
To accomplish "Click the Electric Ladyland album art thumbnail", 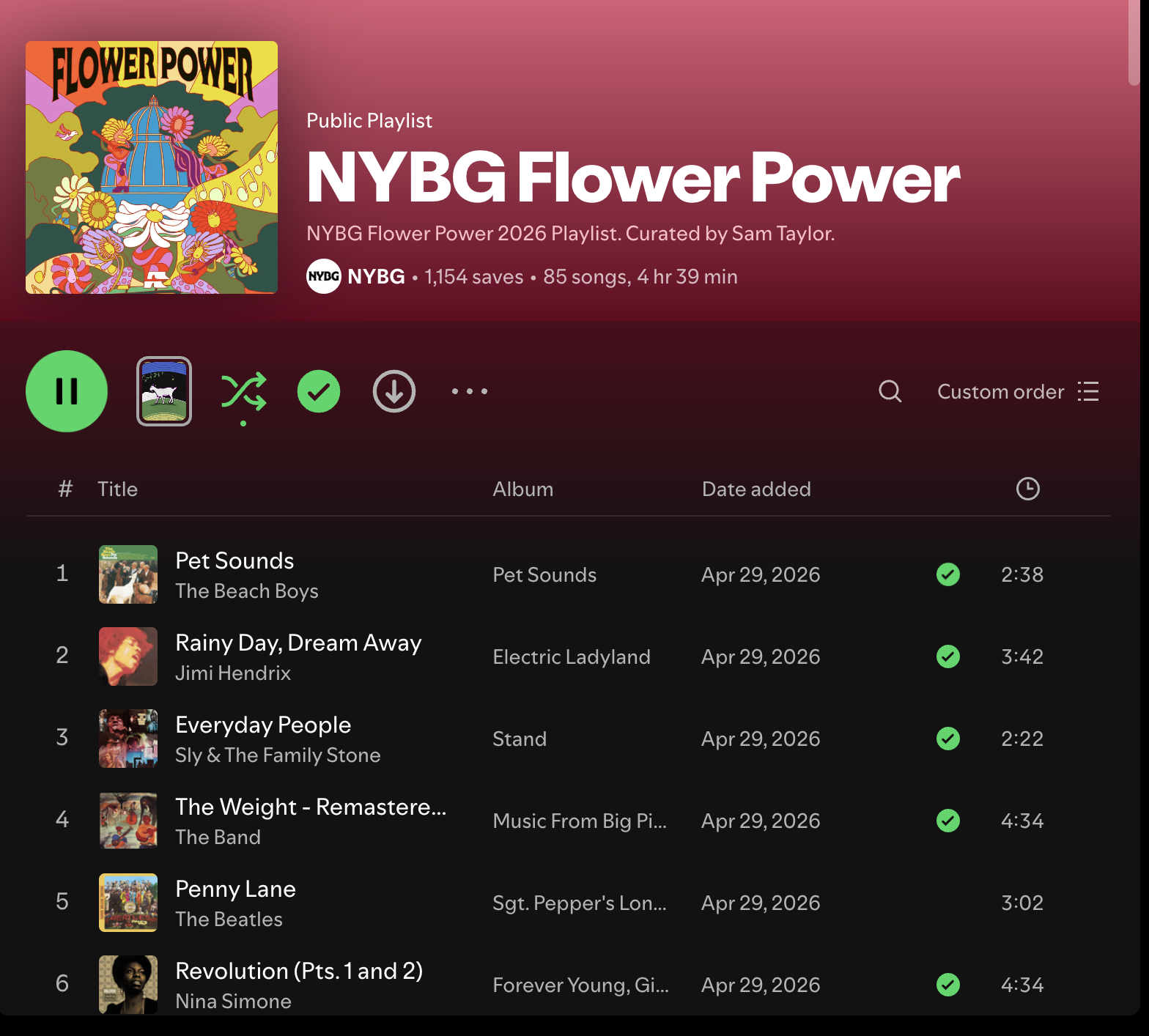I will click(x=128, y=656).
